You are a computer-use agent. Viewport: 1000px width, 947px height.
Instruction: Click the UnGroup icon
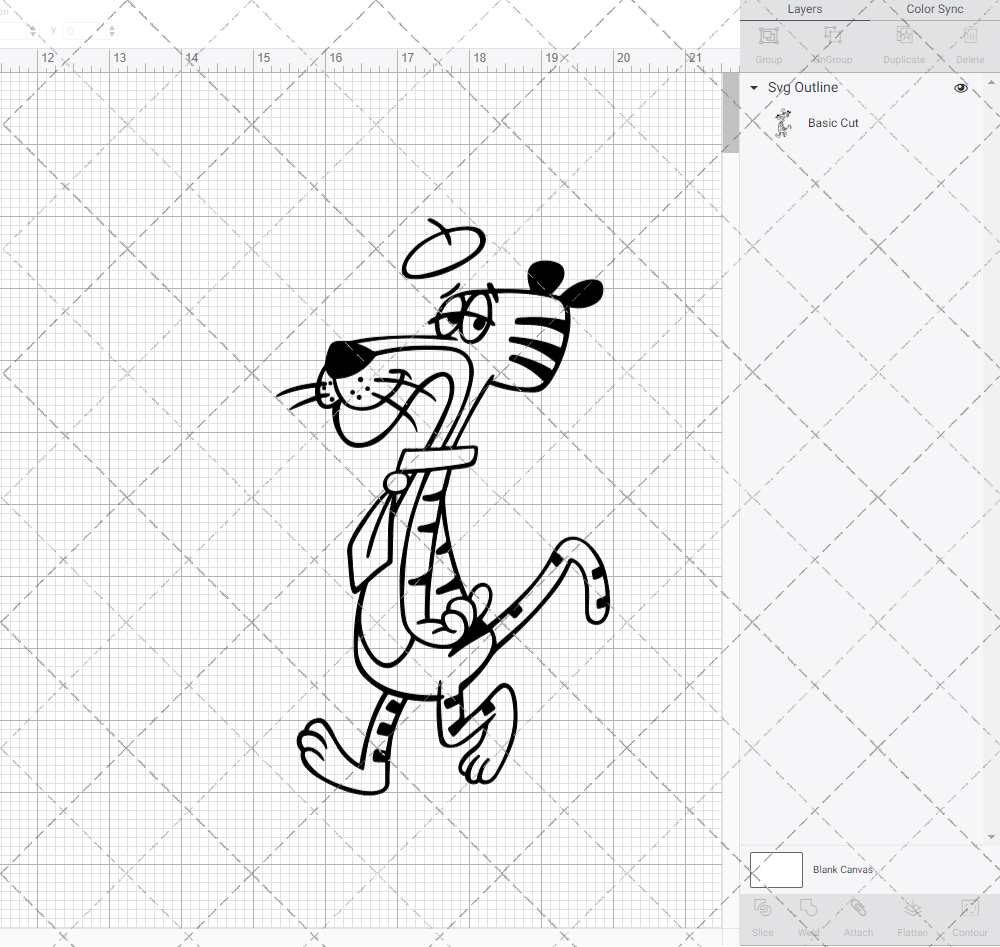pos(831,42)
